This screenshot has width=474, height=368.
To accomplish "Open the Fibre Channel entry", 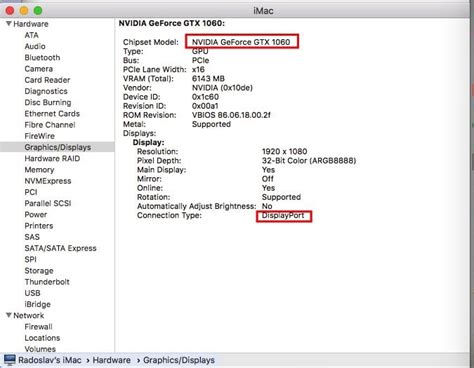I will click(50, 125).
